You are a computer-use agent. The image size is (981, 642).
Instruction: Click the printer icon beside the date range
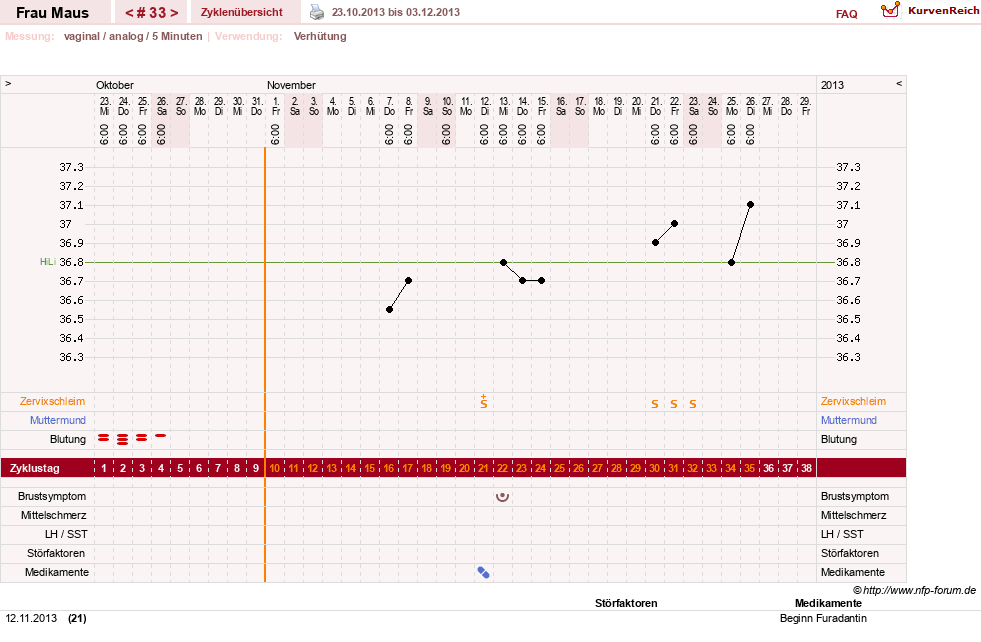tap(317, 12)
